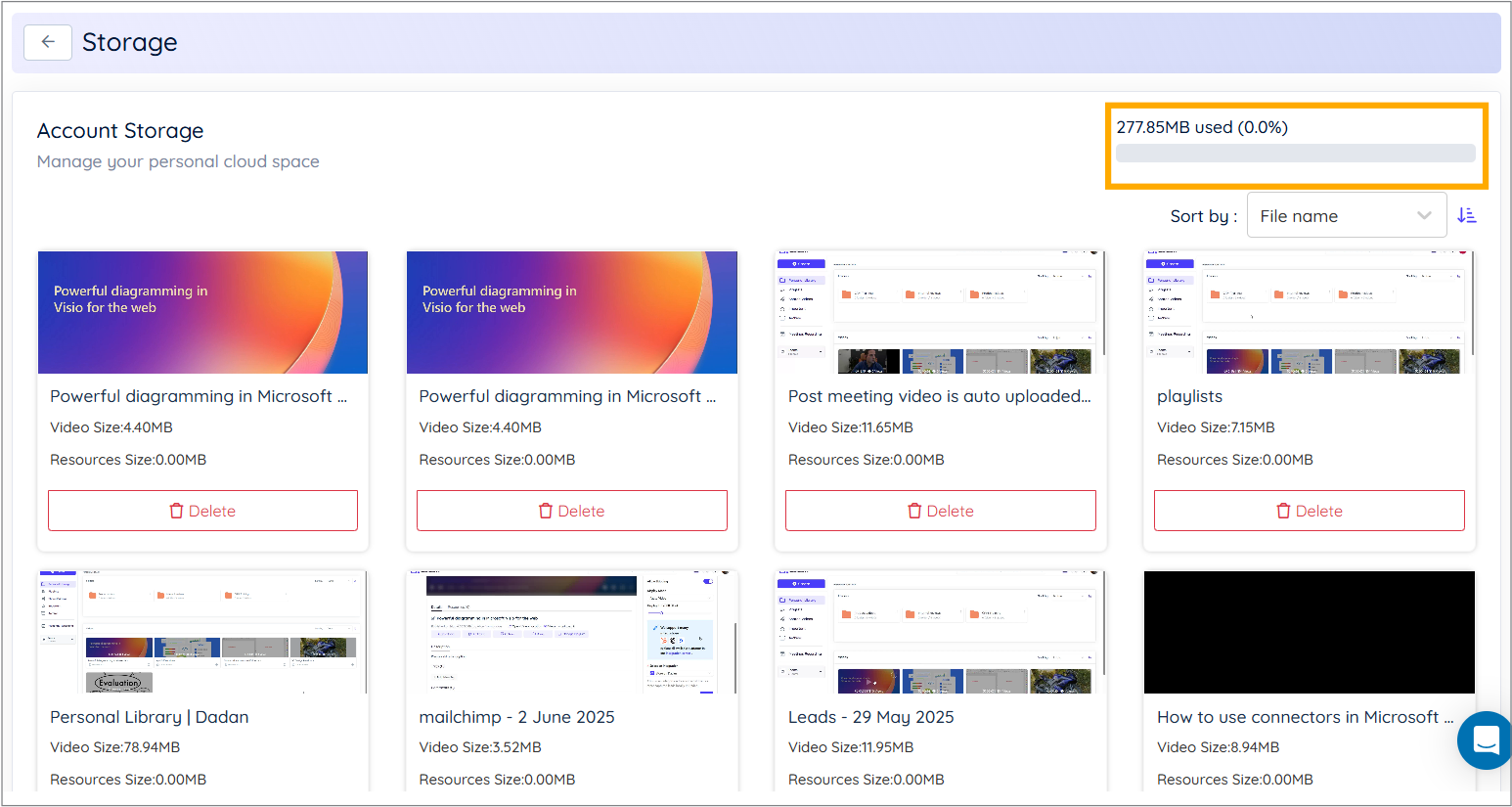Click trash icon on playlists card
This screenshot has width=1512, height=807.
click(x=1283, y=511)
